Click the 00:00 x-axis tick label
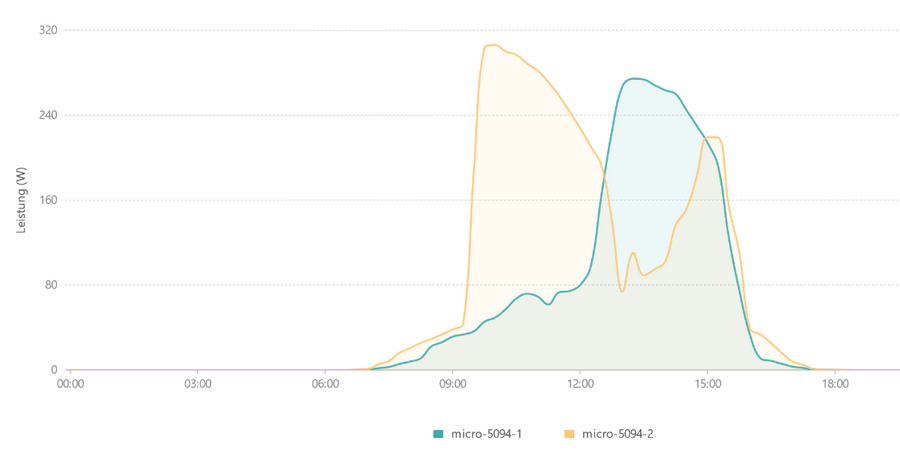The height and width of the screenshot is (454, 900). [70, 383]
